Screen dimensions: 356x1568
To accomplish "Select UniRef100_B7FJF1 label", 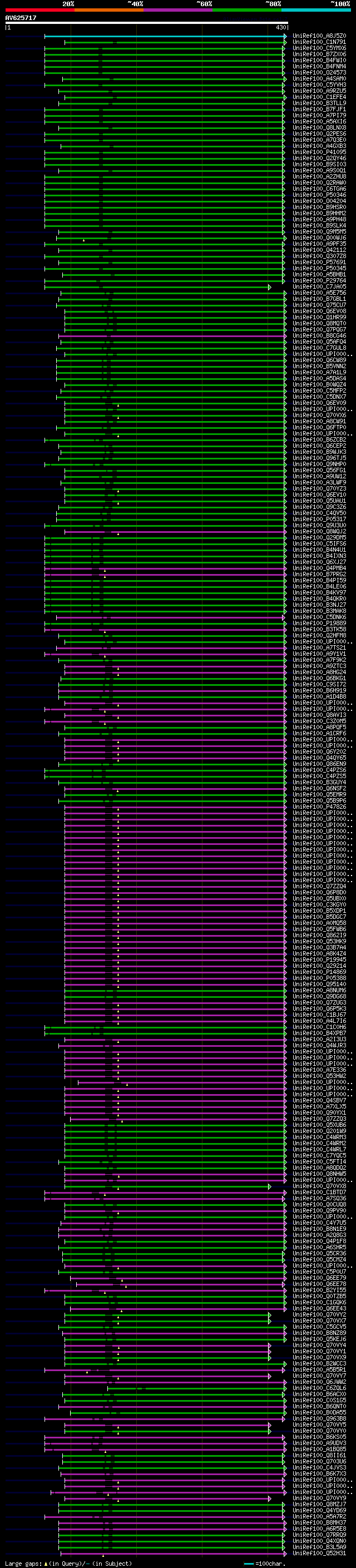I will (319, 110).
